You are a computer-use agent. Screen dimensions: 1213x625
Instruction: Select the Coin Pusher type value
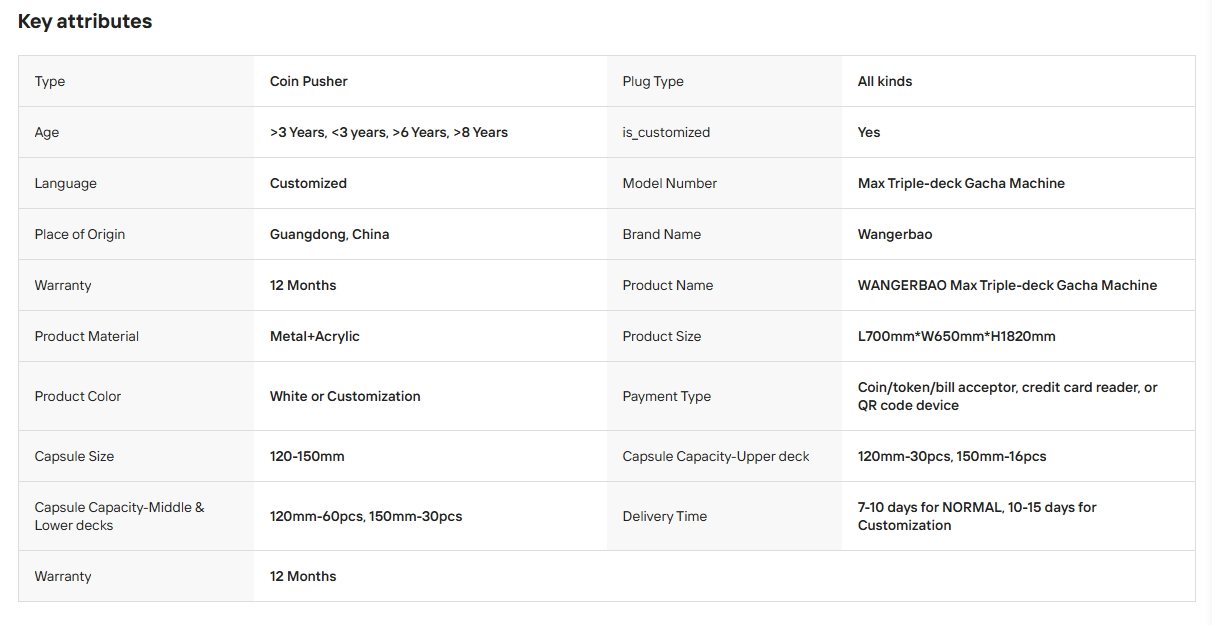tap(309, 81)
